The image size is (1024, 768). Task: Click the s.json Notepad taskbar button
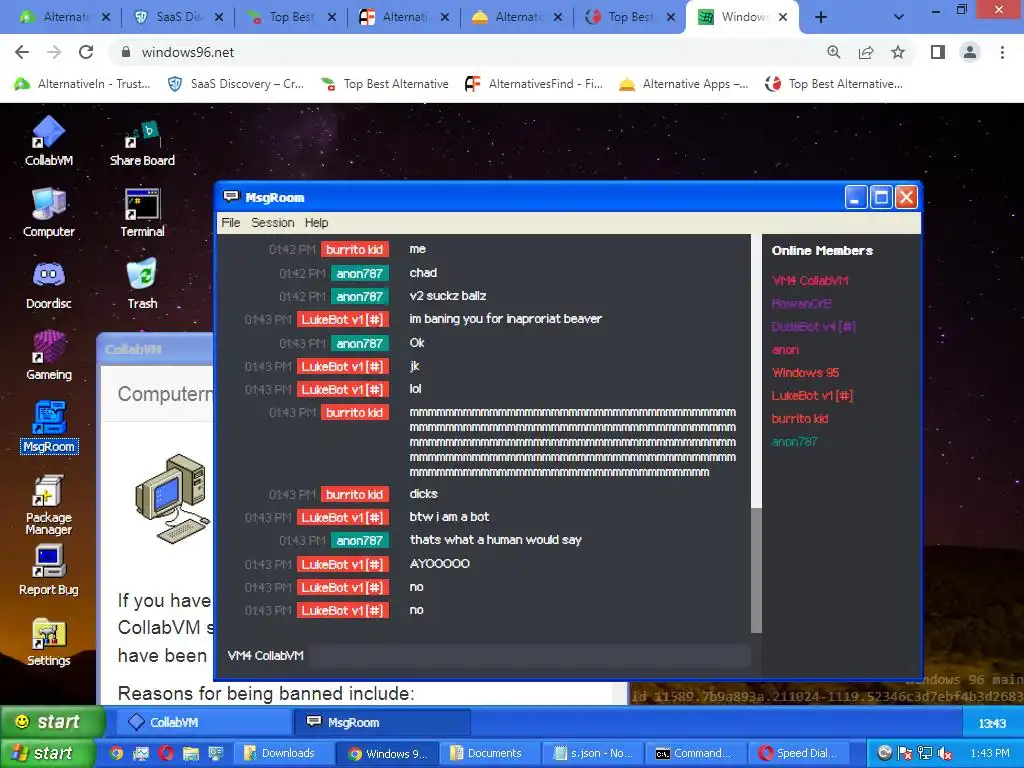click(x=594, y=754)
